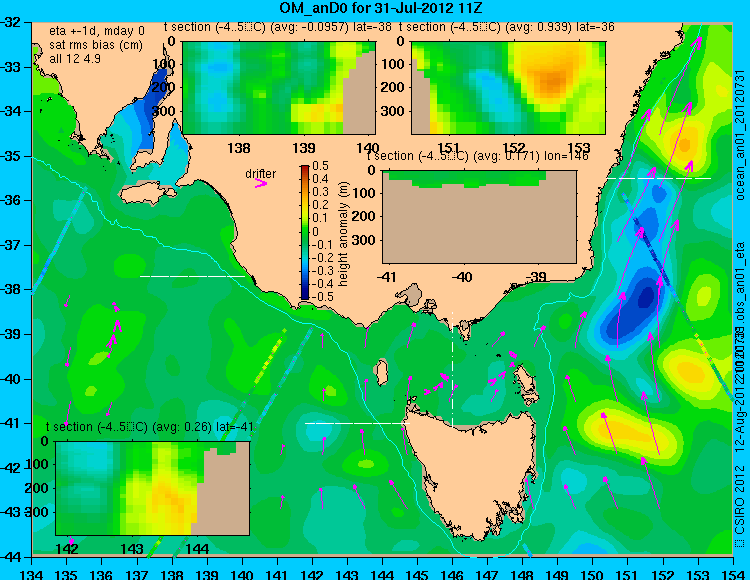Click the magenta drifter legend arrow
This screenshot has height=580, width=750.
[x=261, y=184]
